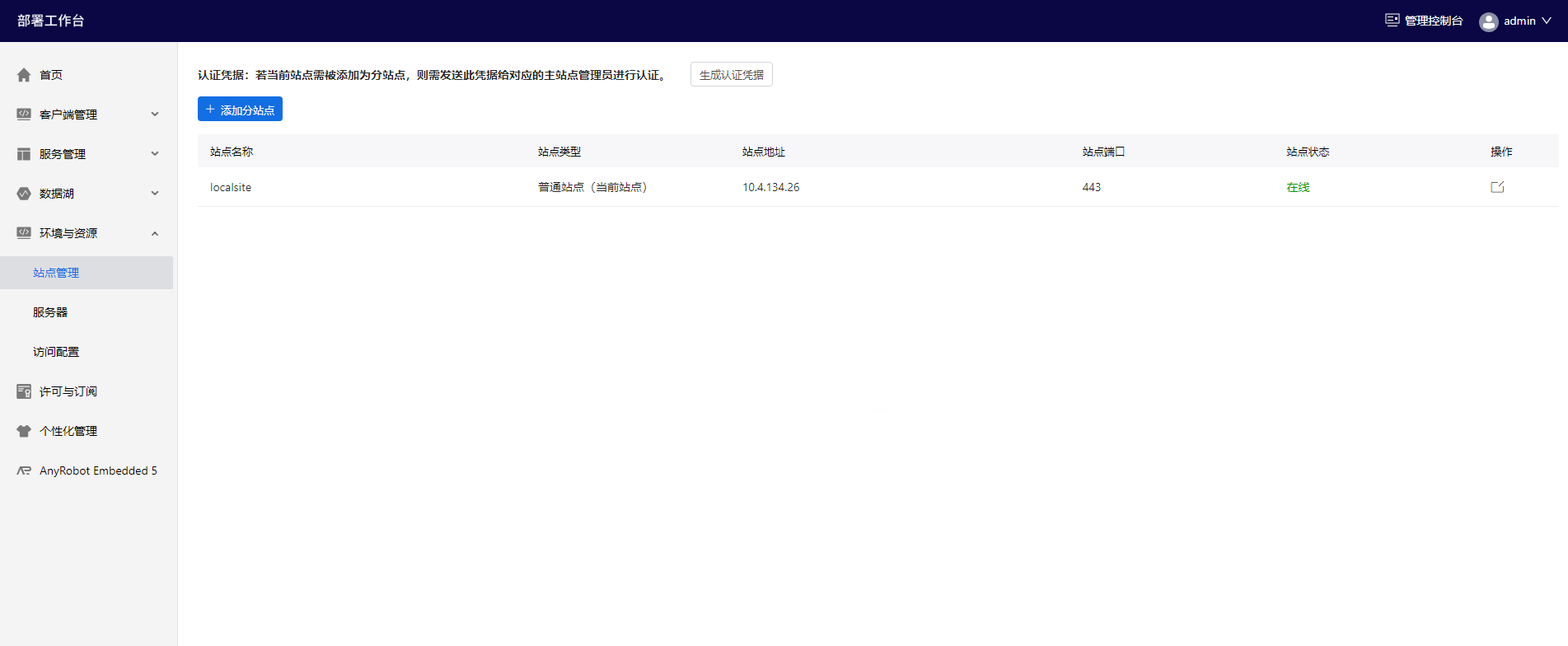
Task: Collapse the 环境与资源 chevron
Action: 155,233
